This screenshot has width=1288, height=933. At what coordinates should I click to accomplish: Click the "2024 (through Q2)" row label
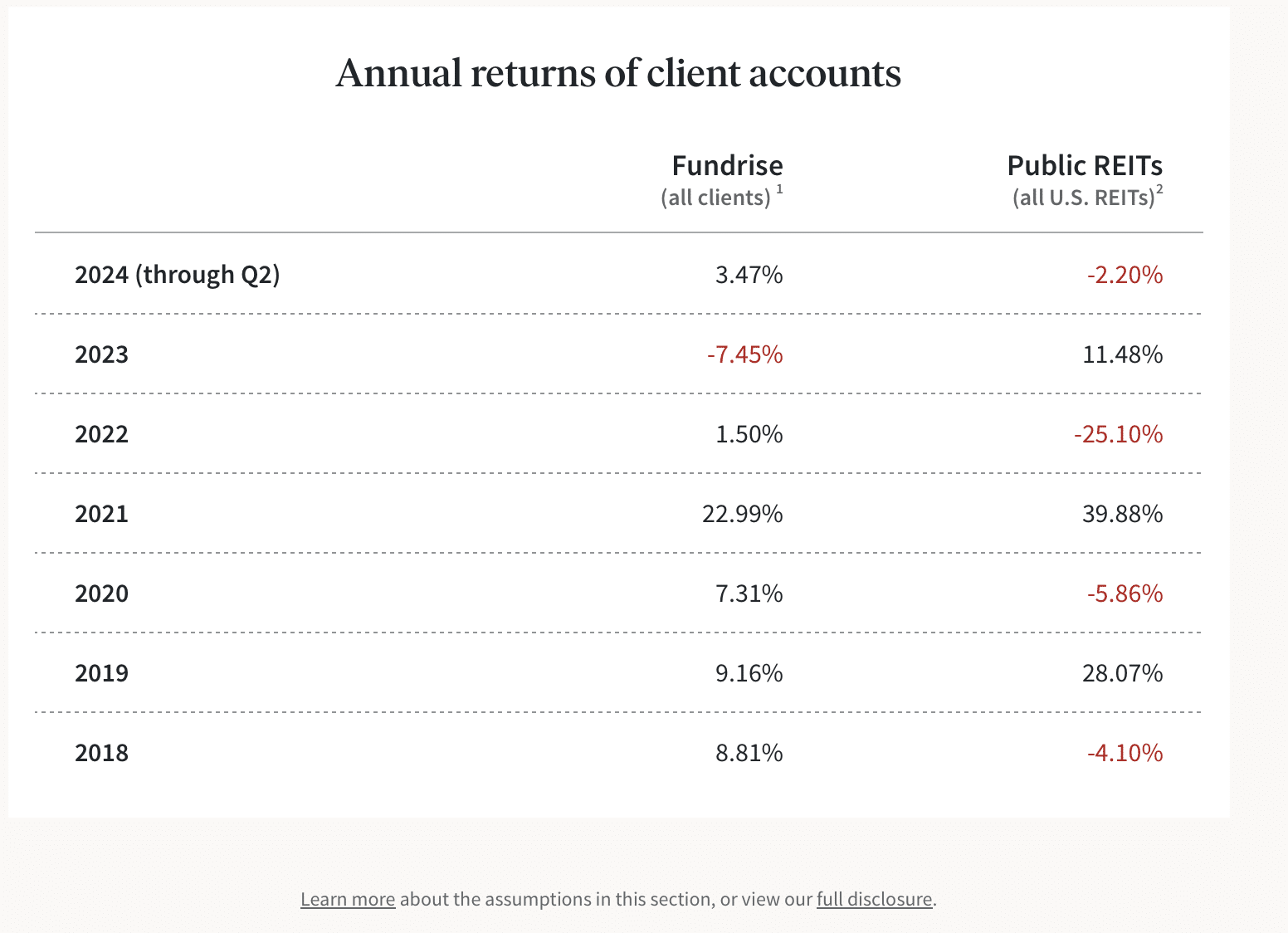click(x=178, y=275)
